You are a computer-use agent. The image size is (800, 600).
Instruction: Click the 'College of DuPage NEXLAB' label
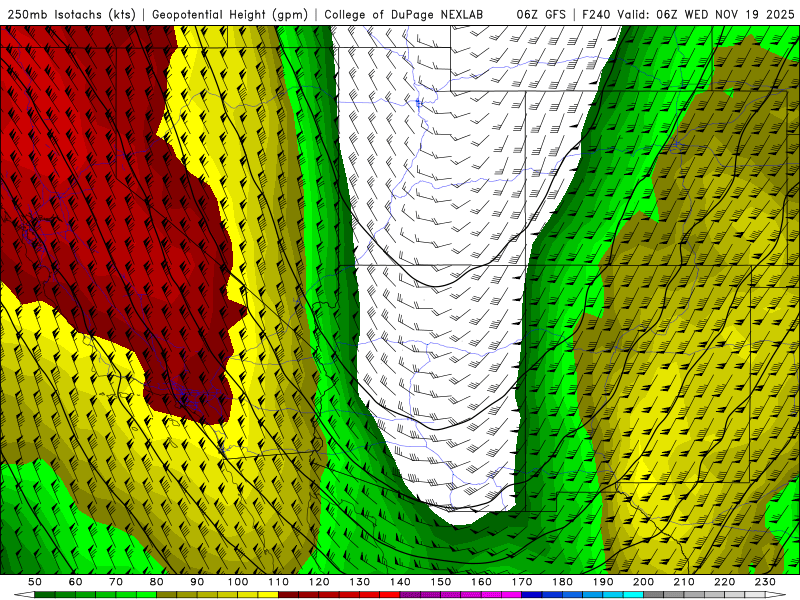point(404,14)
